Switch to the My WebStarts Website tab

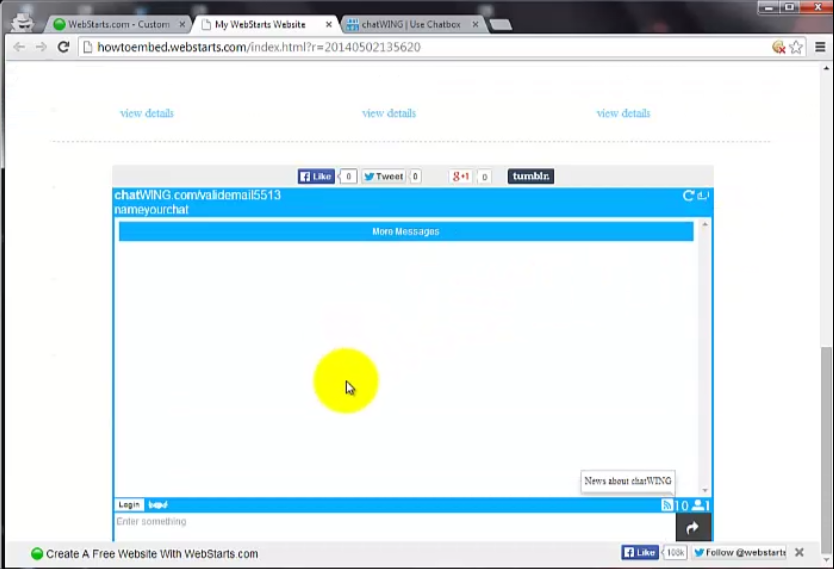(261, 24)
